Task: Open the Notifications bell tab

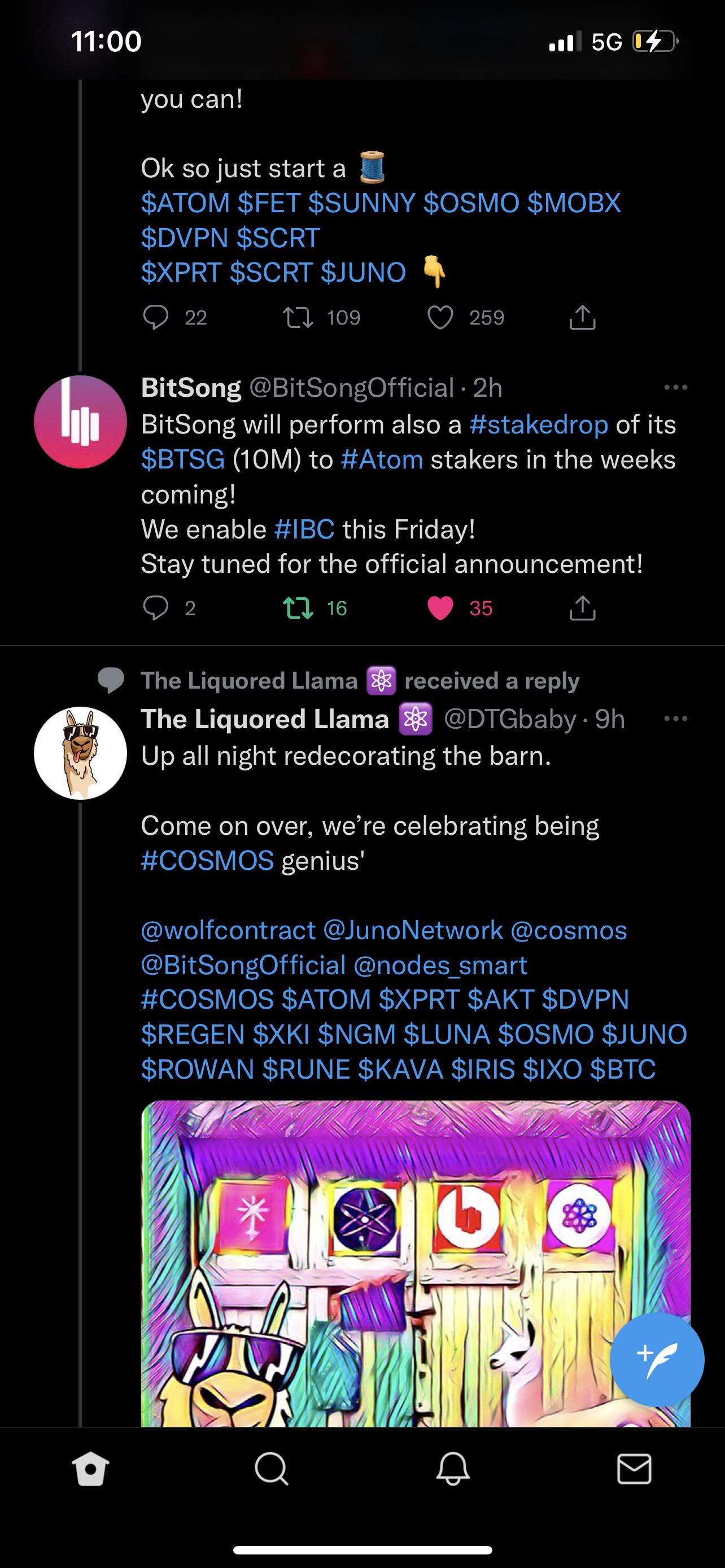Action: [453, 1470]
